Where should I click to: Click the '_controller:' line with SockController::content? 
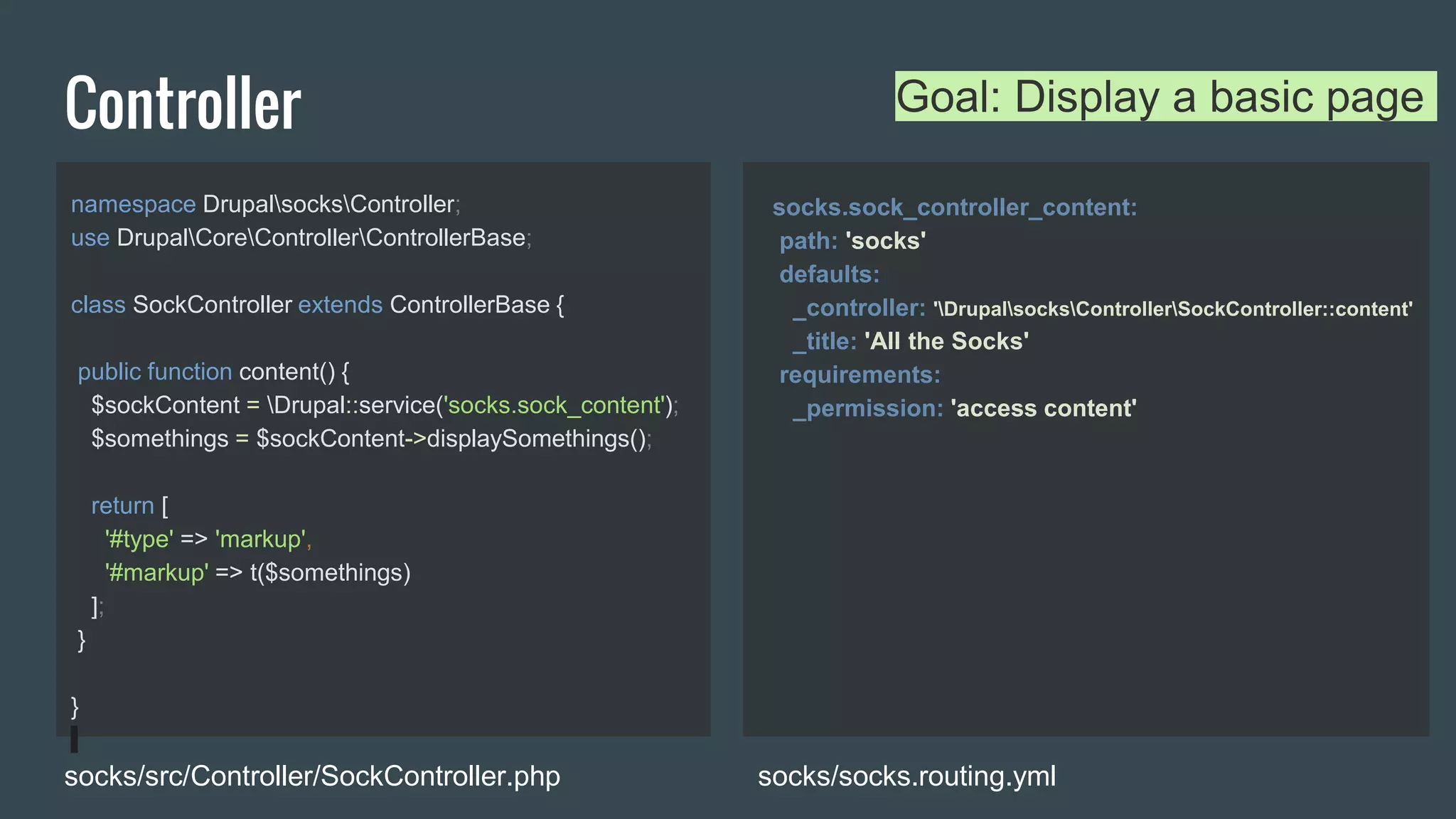(x=1103, y=308)
